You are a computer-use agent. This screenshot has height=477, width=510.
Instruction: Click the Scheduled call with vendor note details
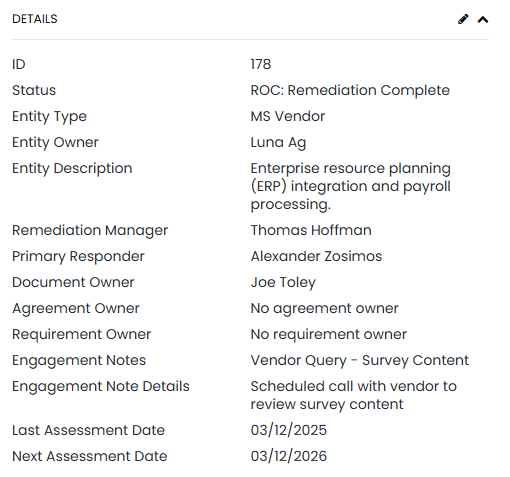tap(354, 395)
